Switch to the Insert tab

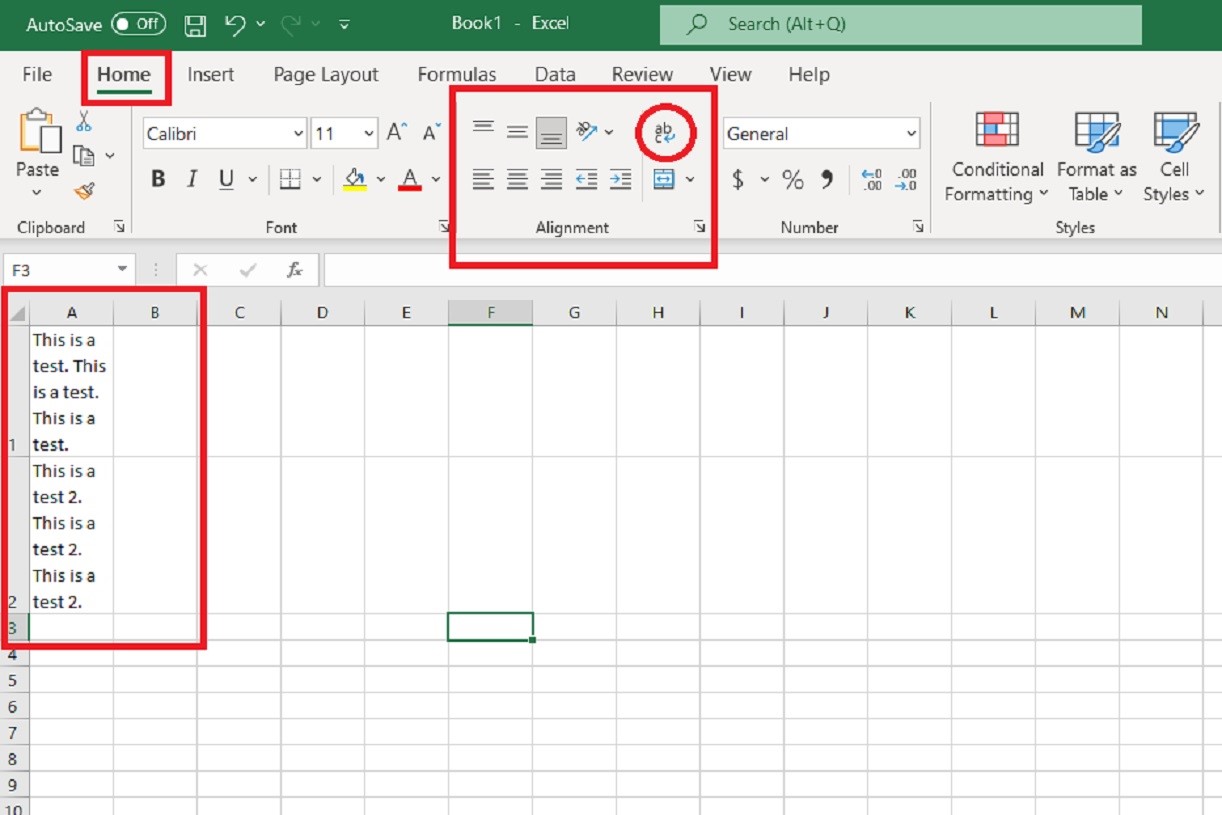pyautogui.click(x=210, y=74)
